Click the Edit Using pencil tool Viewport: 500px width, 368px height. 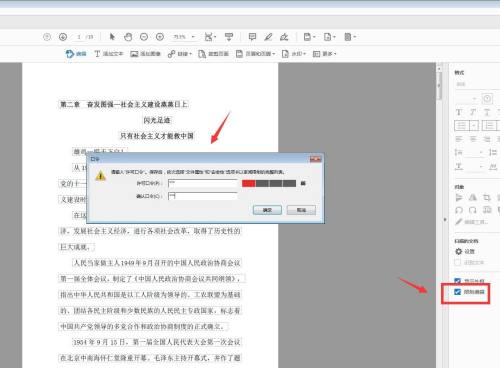click(x=472, y=222)
